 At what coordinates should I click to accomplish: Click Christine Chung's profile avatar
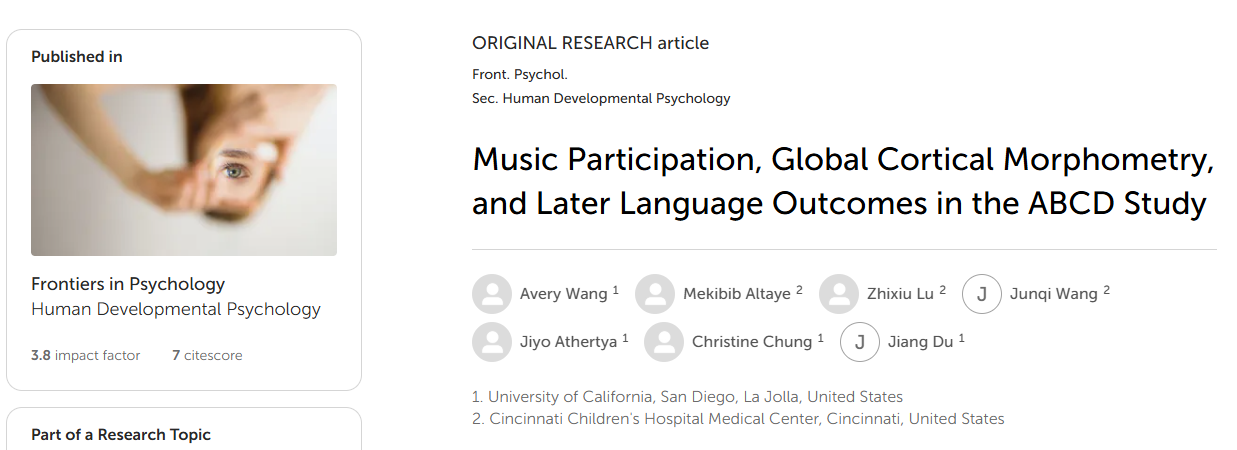pos(664,342)
